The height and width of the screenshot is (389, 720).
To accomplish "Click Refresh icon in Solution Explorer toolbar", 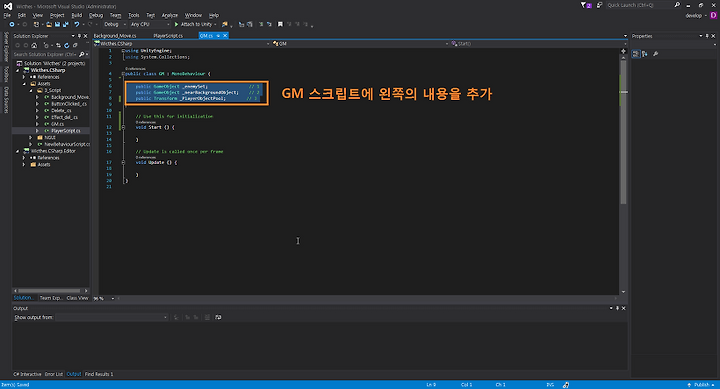I will [x=67, y=45].
